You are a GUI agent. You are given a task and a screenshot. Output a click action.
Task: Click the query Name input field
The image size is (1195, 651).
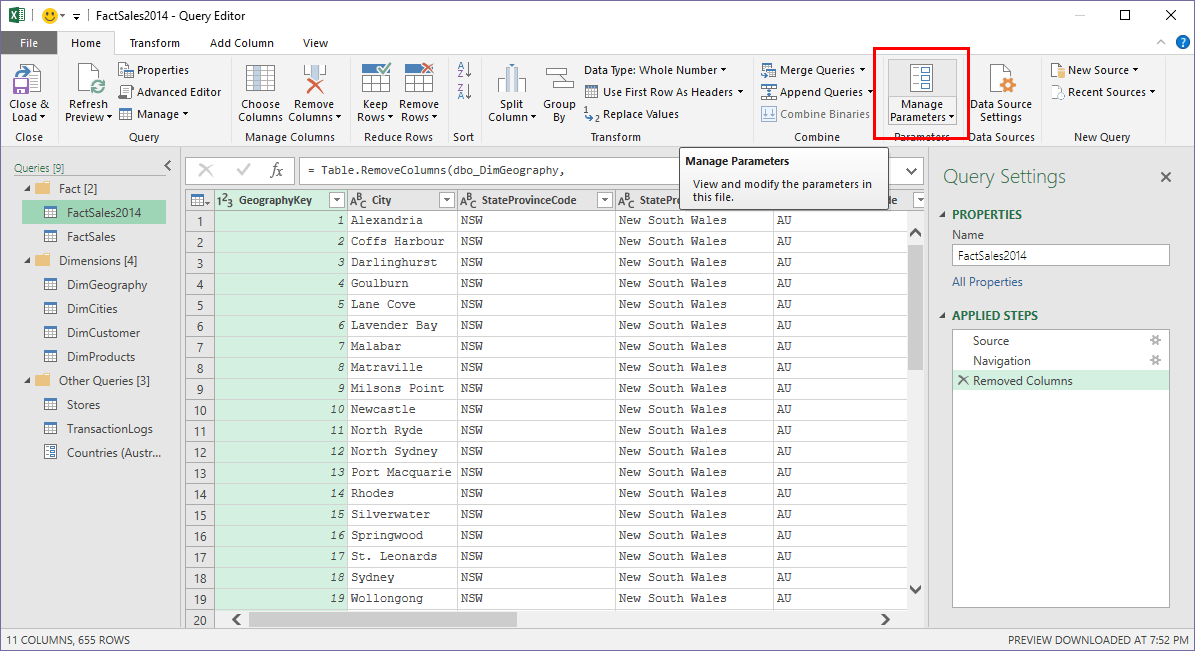[1060, 255]
